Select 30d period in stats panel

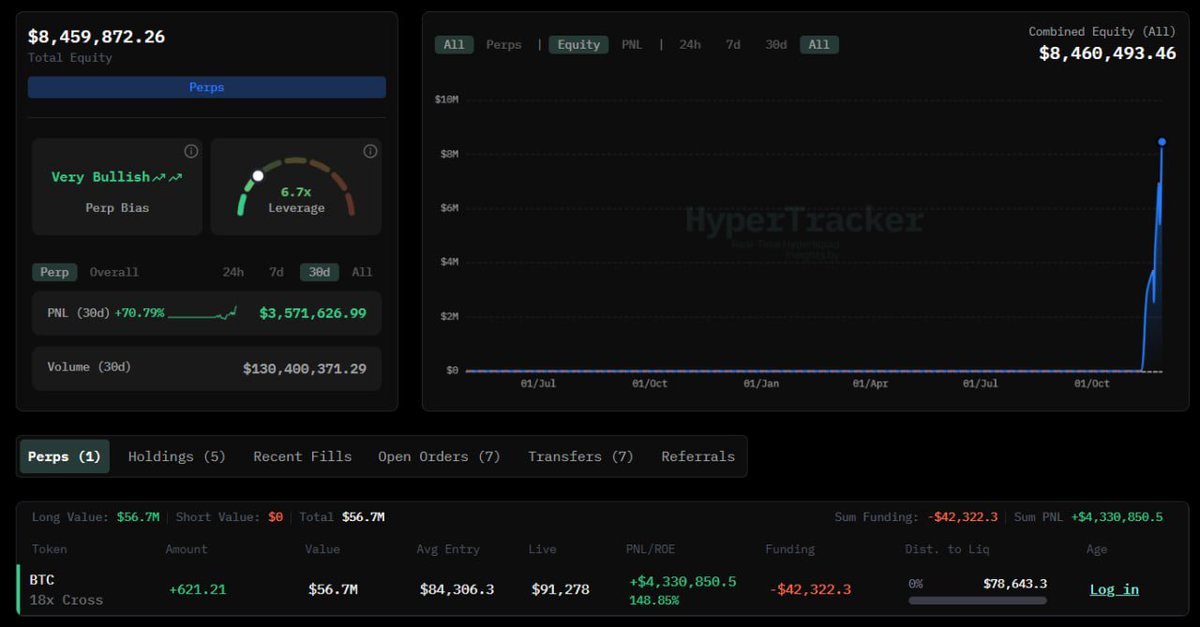click(x=319, y=272)
